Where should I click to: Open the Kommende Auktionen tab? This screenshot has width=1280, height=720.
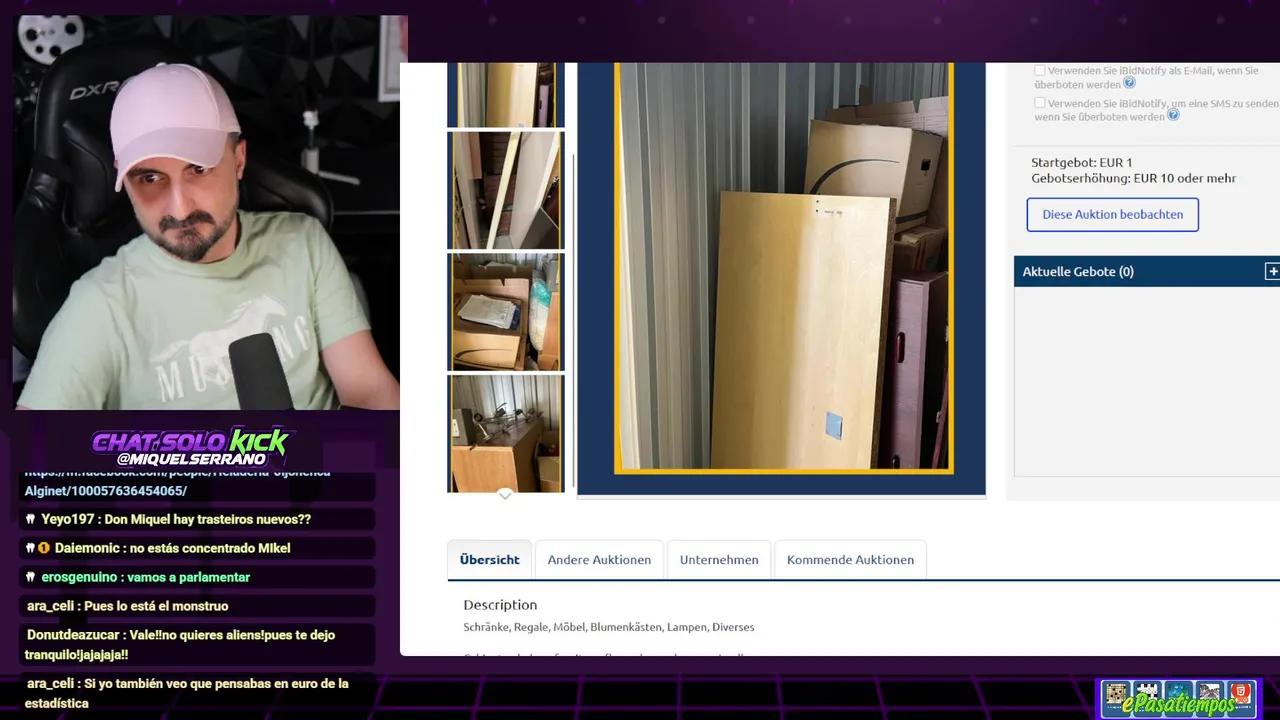point(850,560)
